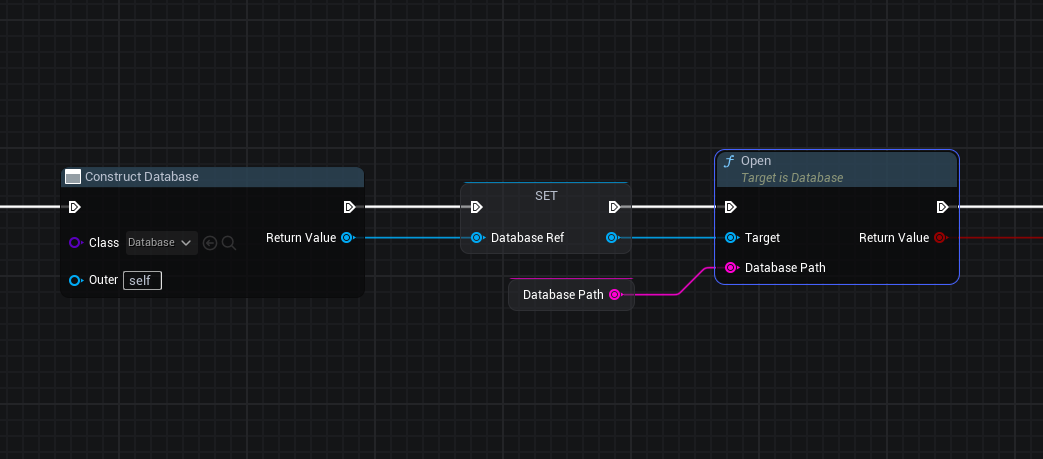Click the use-selected arrow icon beside Class
Image resolution: width=1043 pixels, height=459 pixels.
(210, 242)
